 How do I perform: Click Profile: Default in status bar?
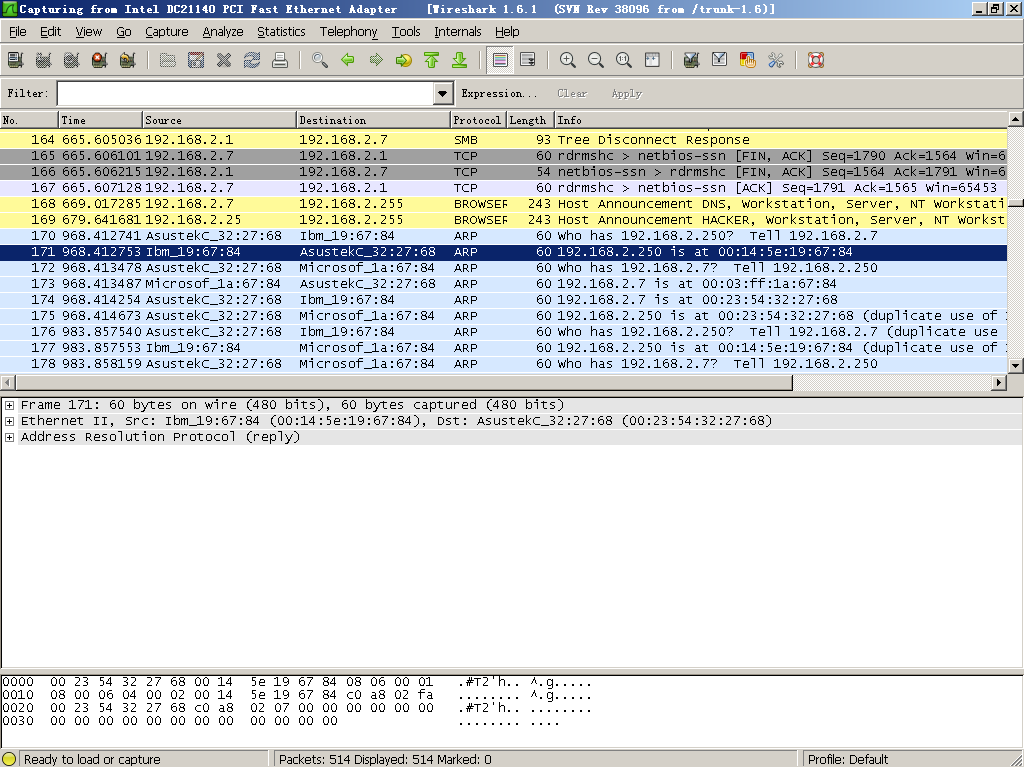[x=848, y=759]
